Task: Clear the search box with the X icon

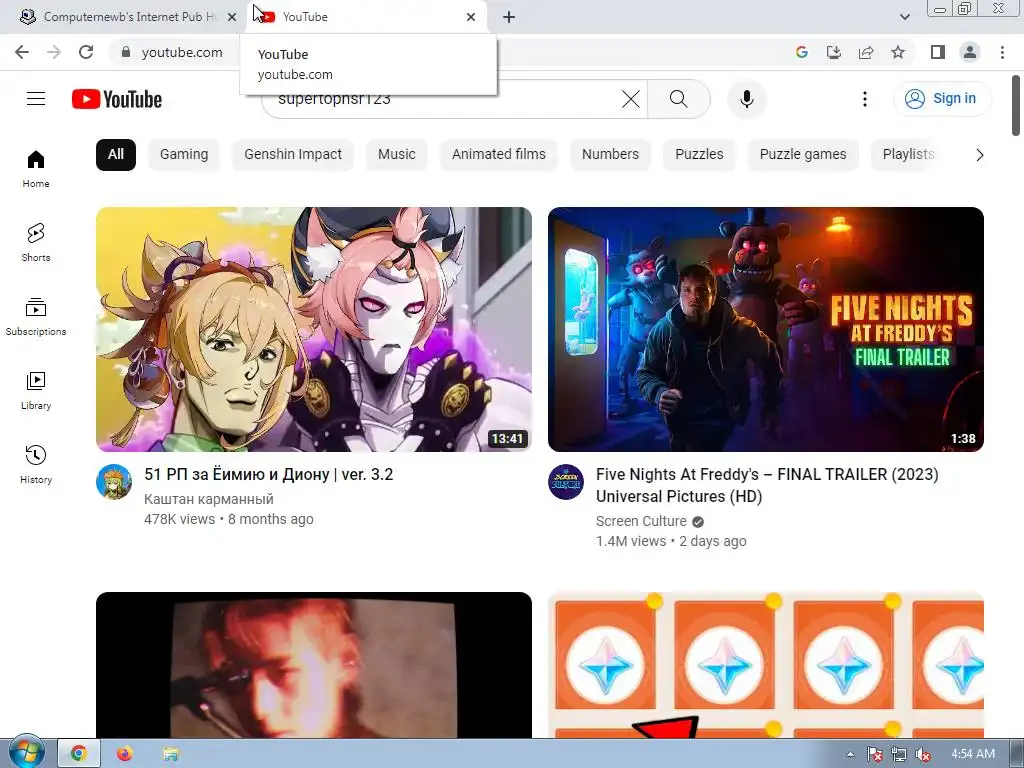Action: tap(631, 99)
